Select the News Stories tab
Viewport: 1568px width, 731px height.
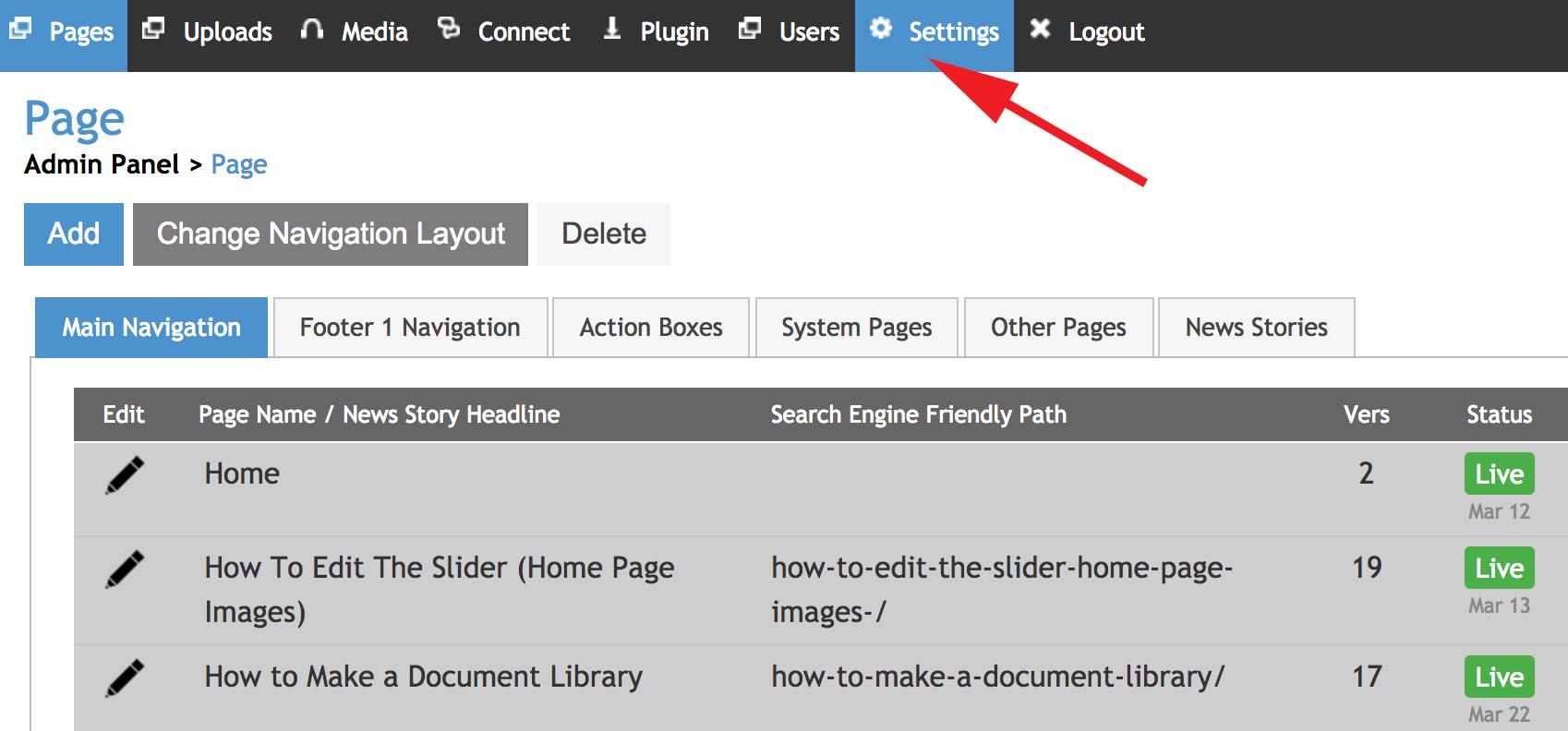[x=1256, y=328]
